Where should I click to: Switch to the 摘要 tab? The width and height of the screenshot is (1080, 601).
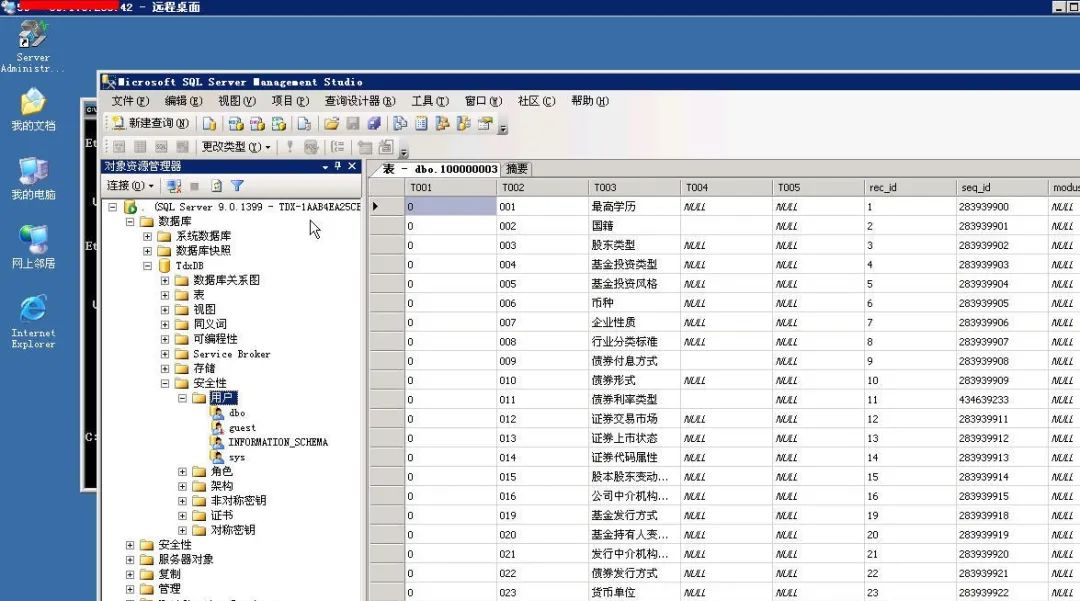517,169
